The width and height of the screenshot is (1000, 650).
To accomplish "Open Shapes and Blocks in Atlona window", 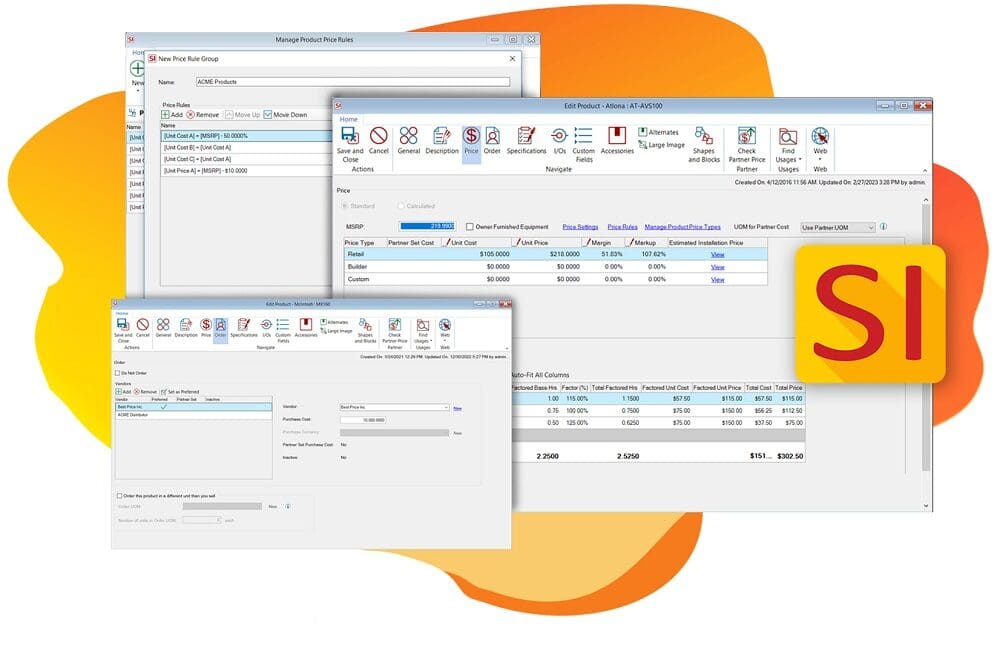I will (x=703, y=145).
